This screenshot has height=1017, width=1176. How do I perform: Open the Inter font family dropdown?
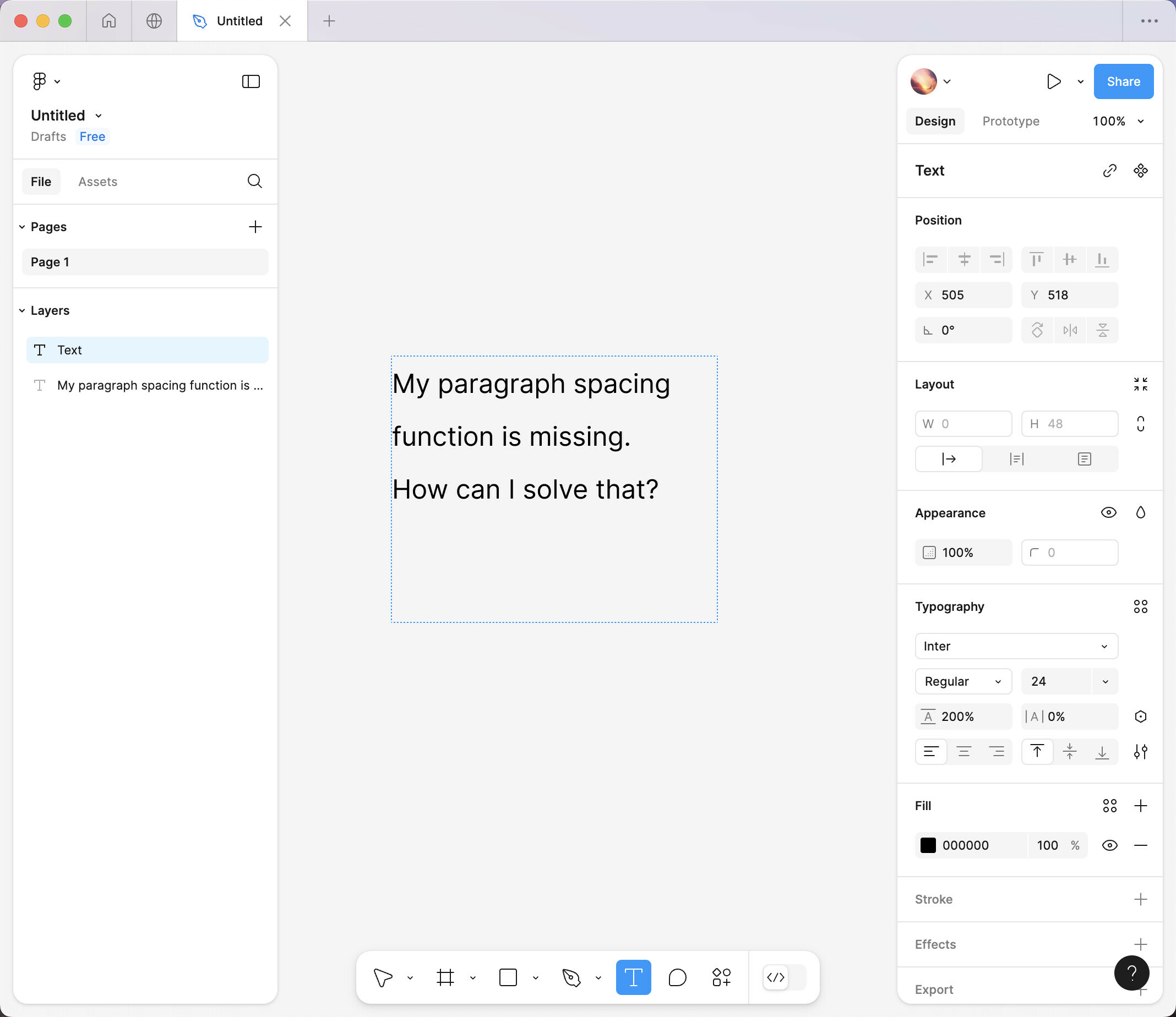[x=1016, y=646]
